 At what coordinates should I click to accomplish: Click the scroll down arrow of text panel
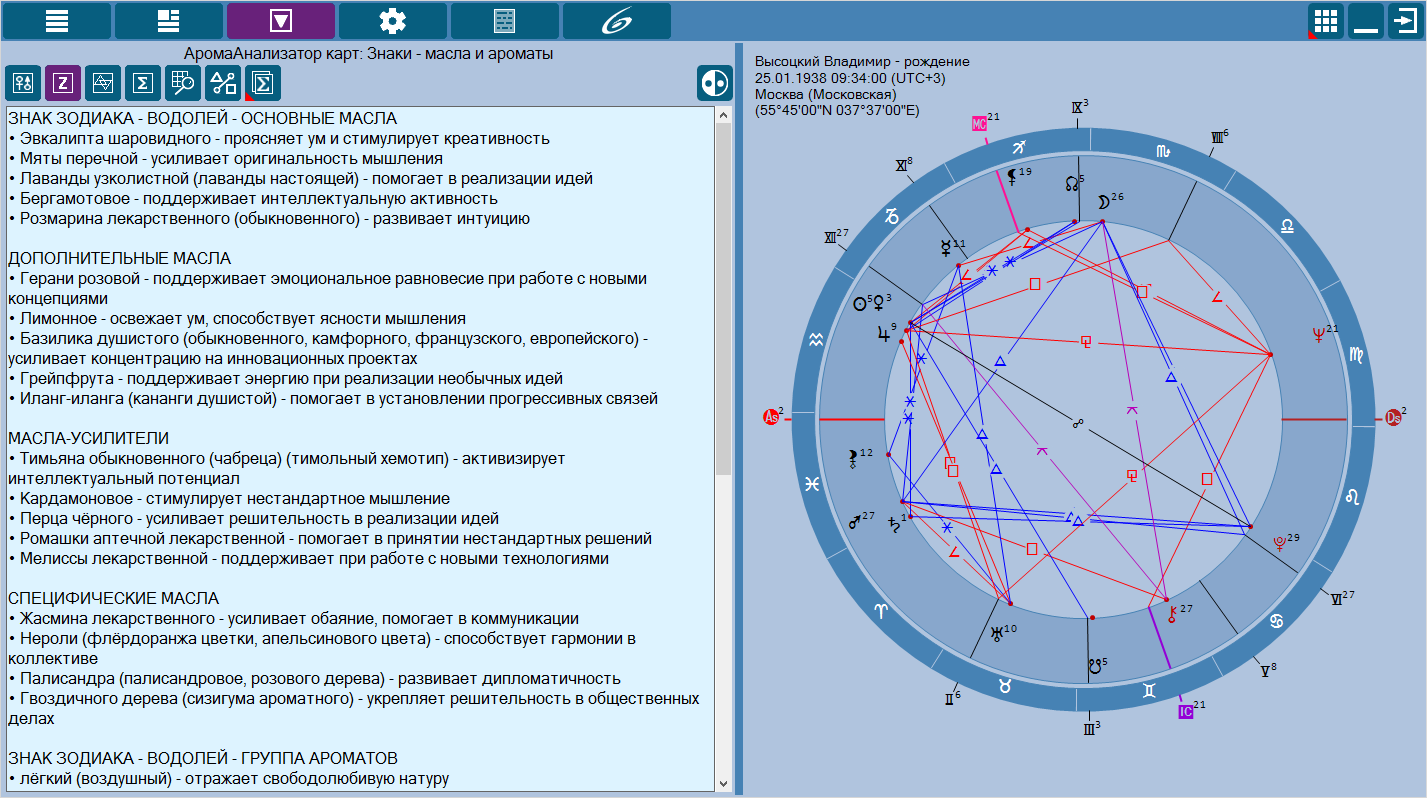click(x=724, y=782)
